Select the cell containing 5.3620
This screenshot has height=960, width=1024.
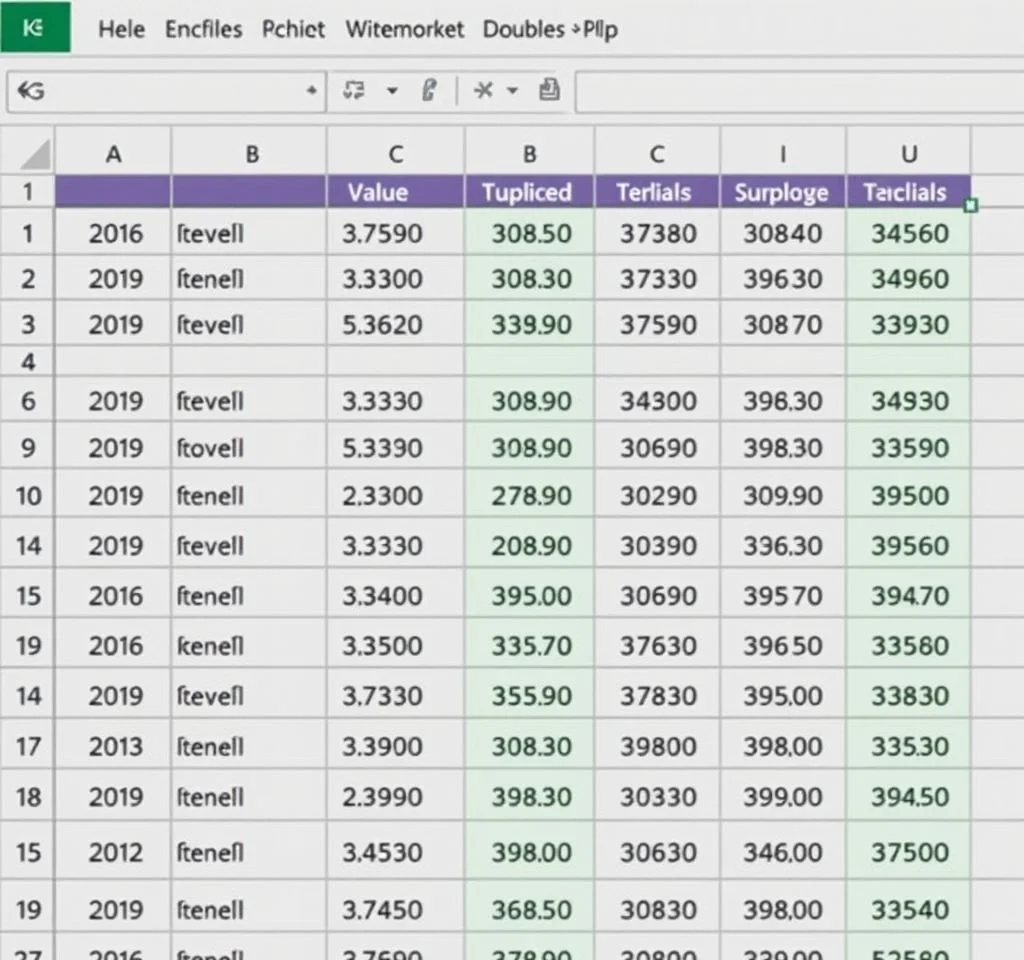pos(382,325)
